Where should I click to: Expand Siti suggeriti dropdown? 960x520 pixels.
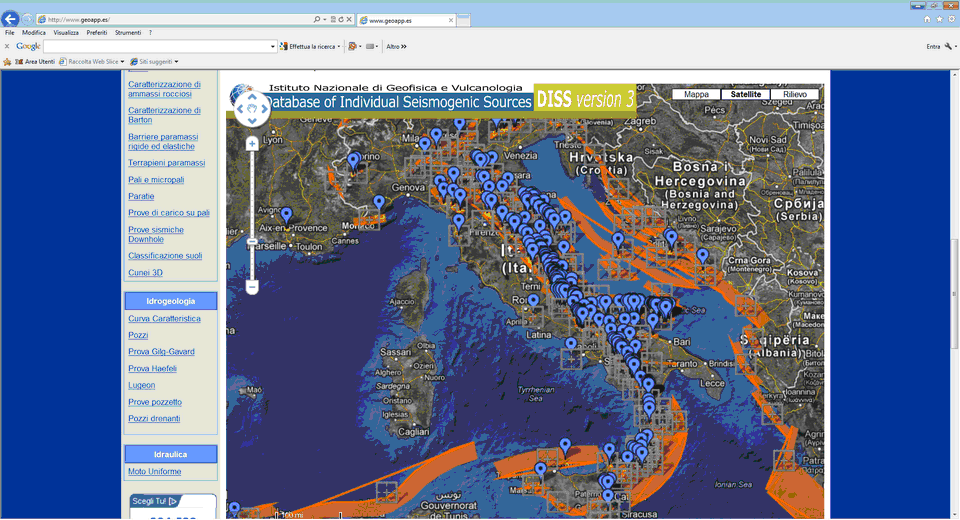click(176, 62)
